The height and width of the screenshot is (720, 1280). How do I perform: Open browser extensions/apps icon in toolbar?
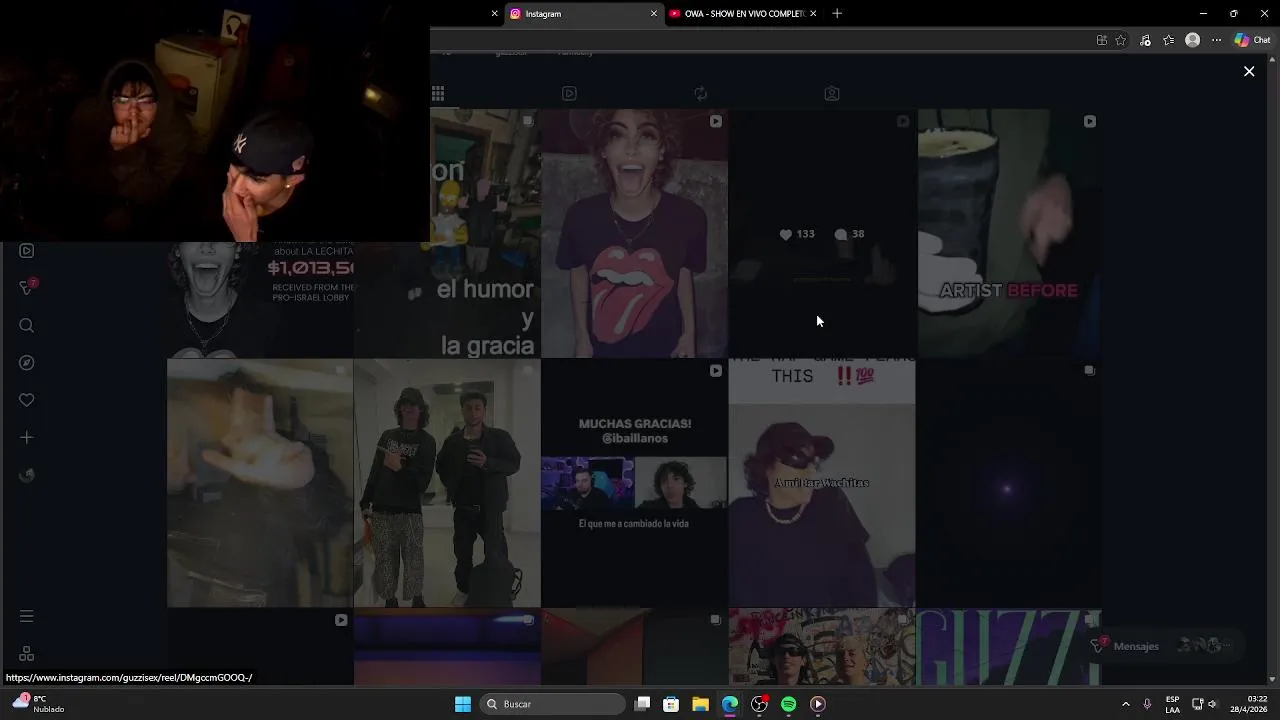click(1102, 40)
